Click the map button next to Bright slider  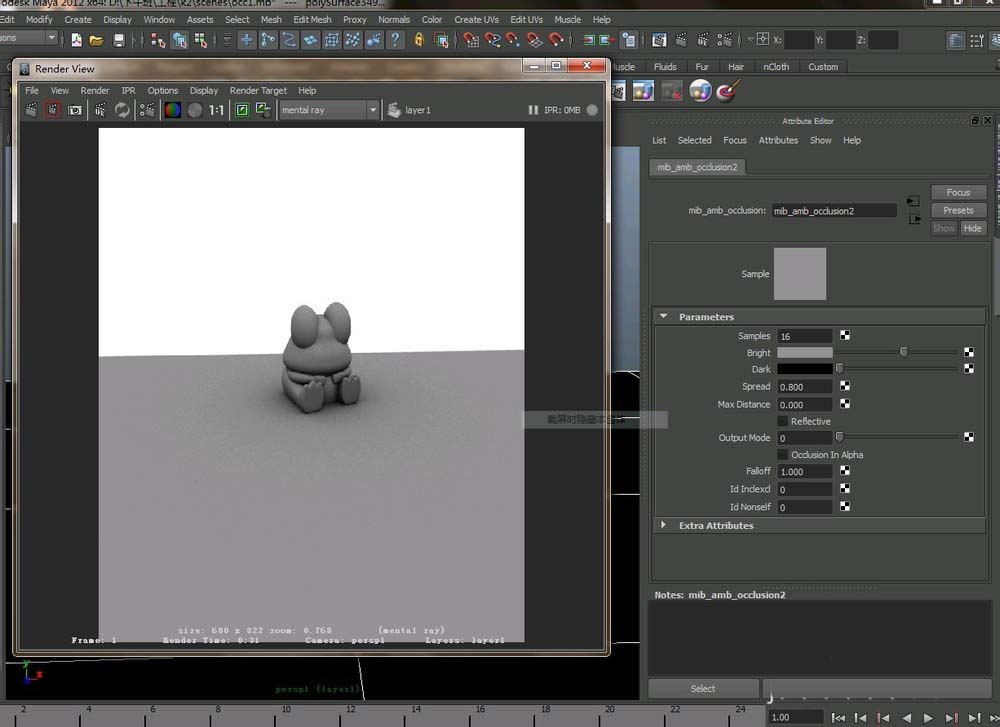(969, 352)
